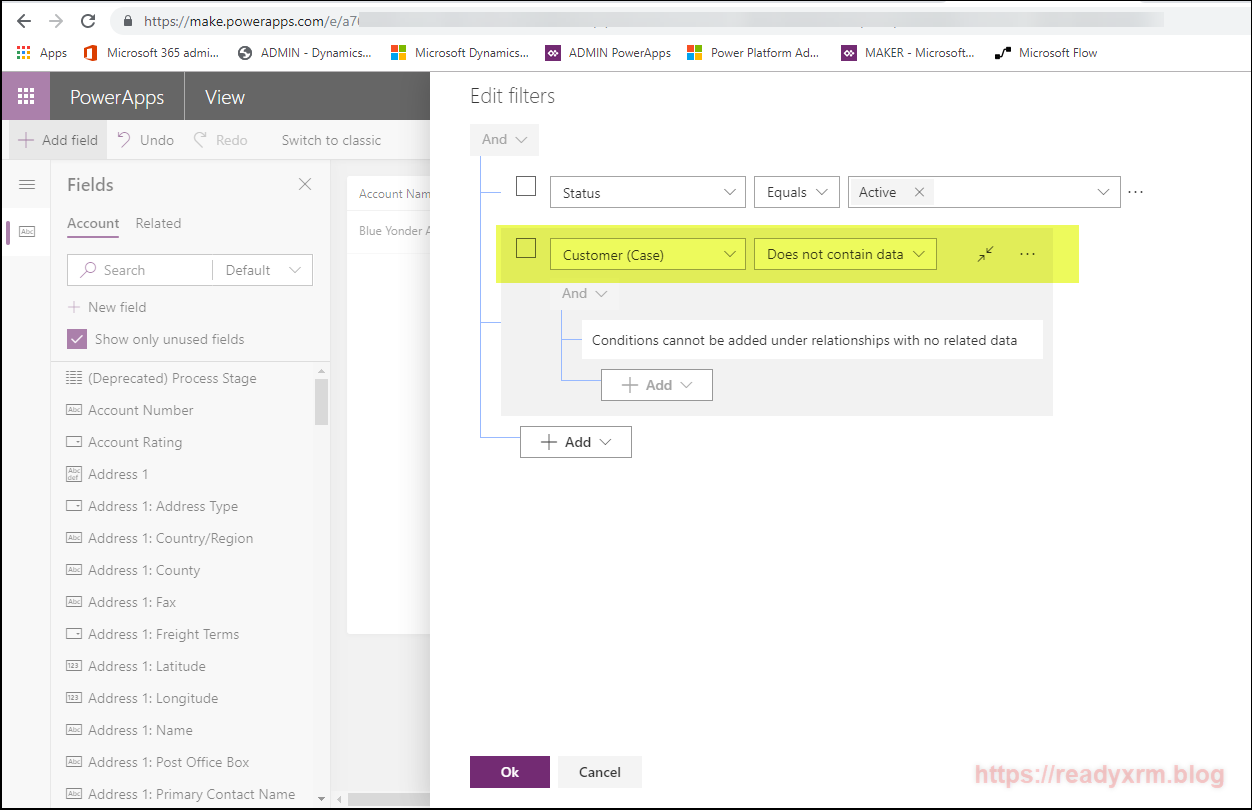Click the browser reload icon
The width and height of the screenshot is (1252, 810).
(88, 20)
